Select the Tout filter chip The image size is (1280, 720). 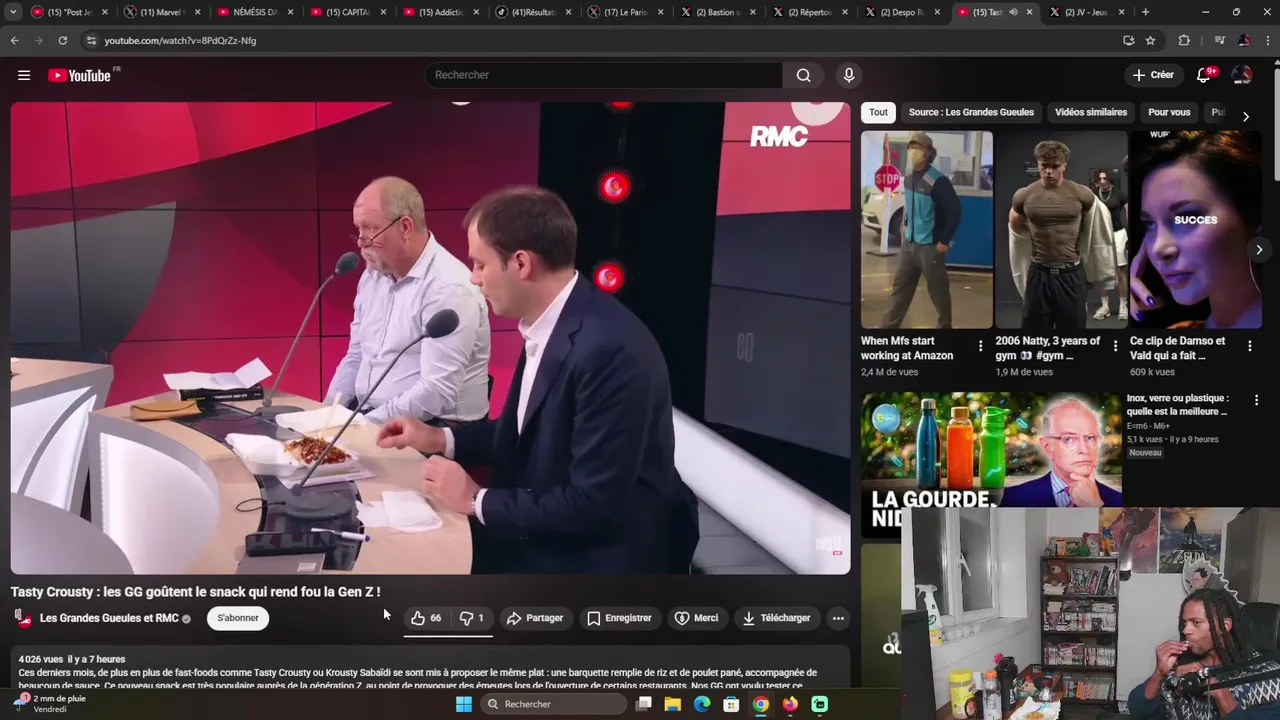(x=878, y=112)
